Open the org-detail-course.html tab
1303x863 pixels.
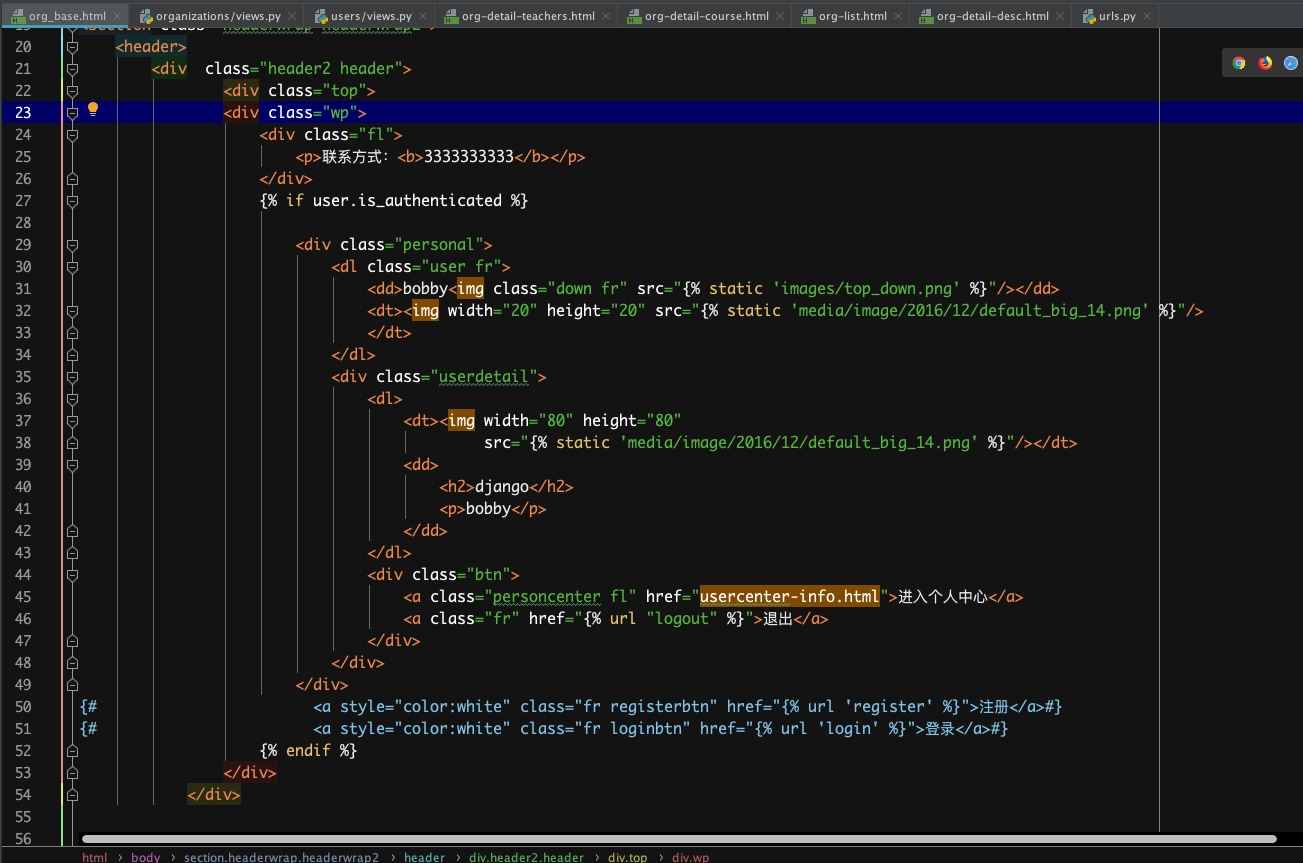[x=706, y=17]
